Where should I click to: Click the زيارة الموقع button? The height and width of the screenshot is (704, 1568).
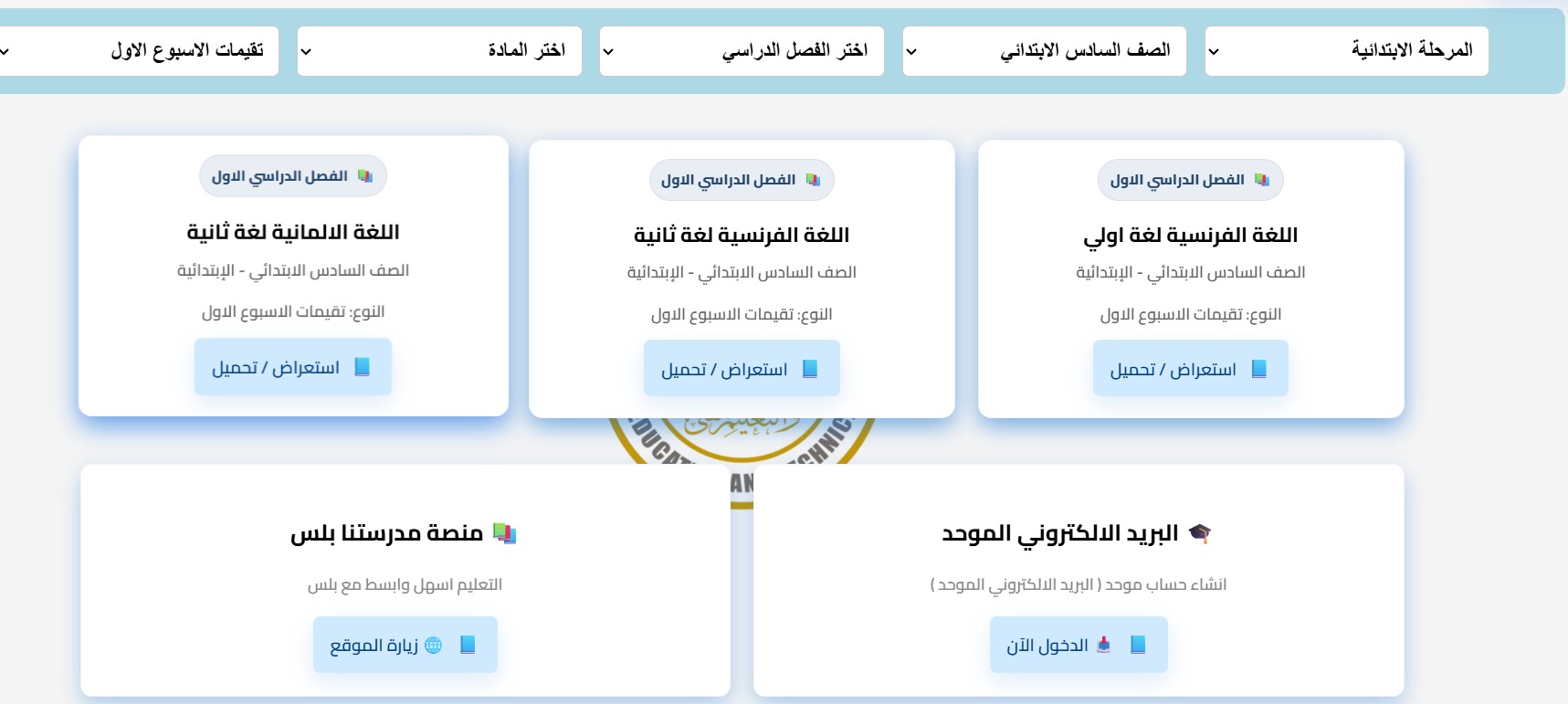click(405, 646)
